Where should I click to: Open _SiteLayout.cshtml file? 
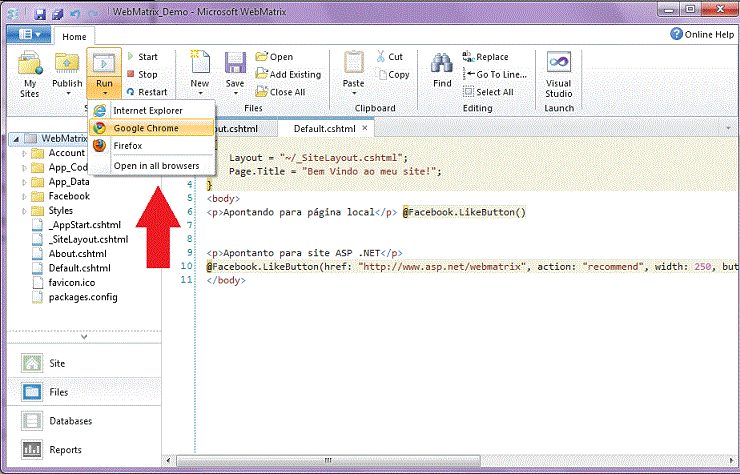coord(80,239)
